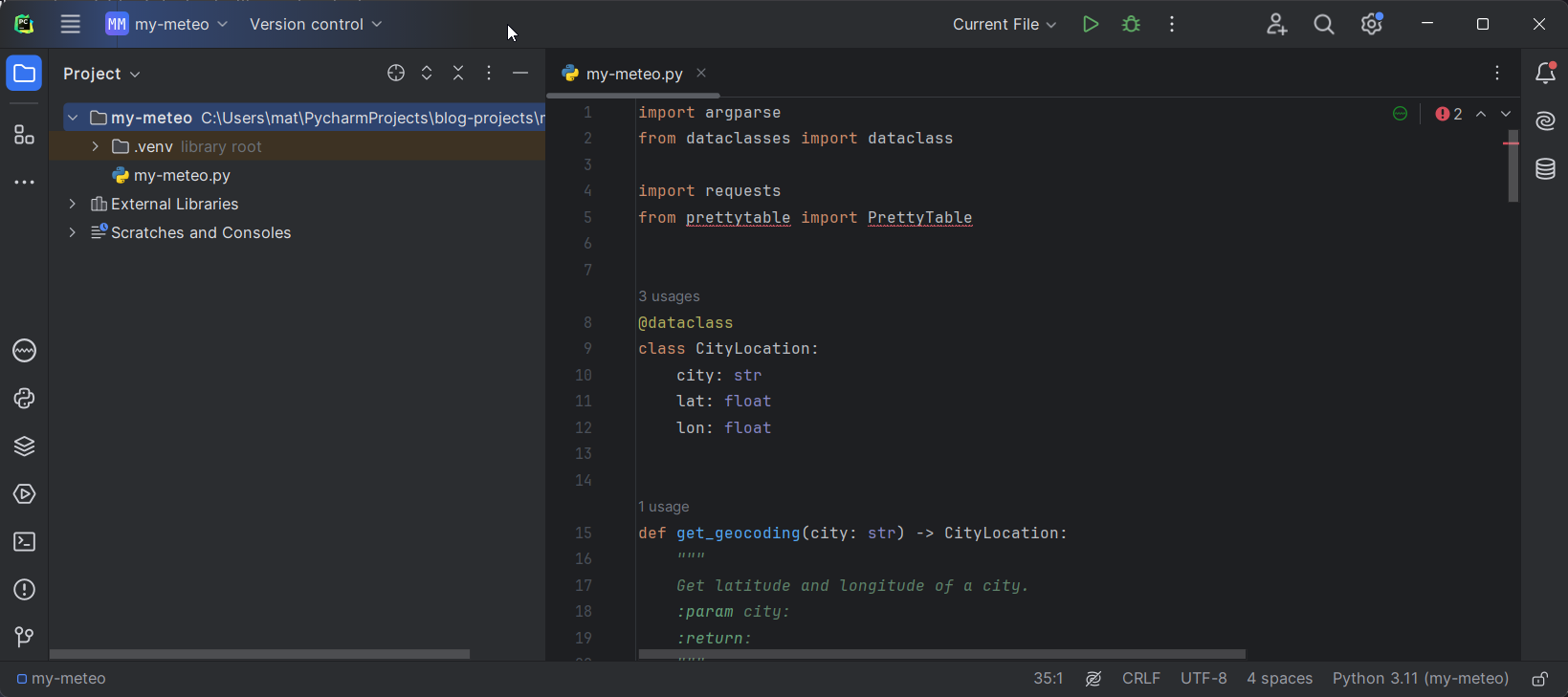Click Search Everywhere magnifier icon
Viewport: 1568px width, 697px height.
point(1323,25)
